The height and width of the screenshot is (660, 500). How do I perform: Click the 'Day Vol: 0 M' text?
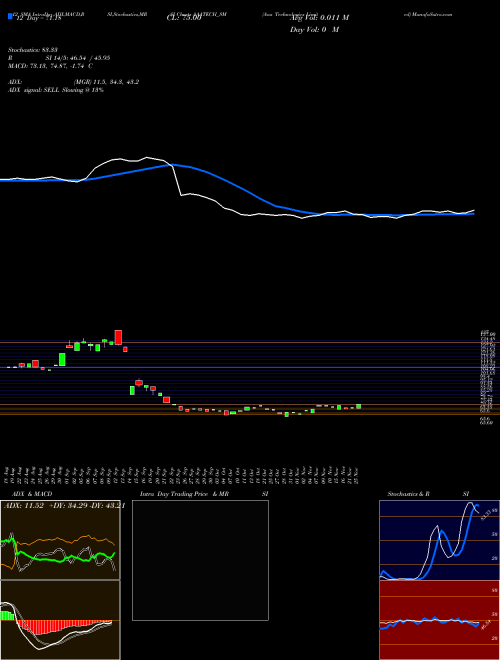(314, 30)
